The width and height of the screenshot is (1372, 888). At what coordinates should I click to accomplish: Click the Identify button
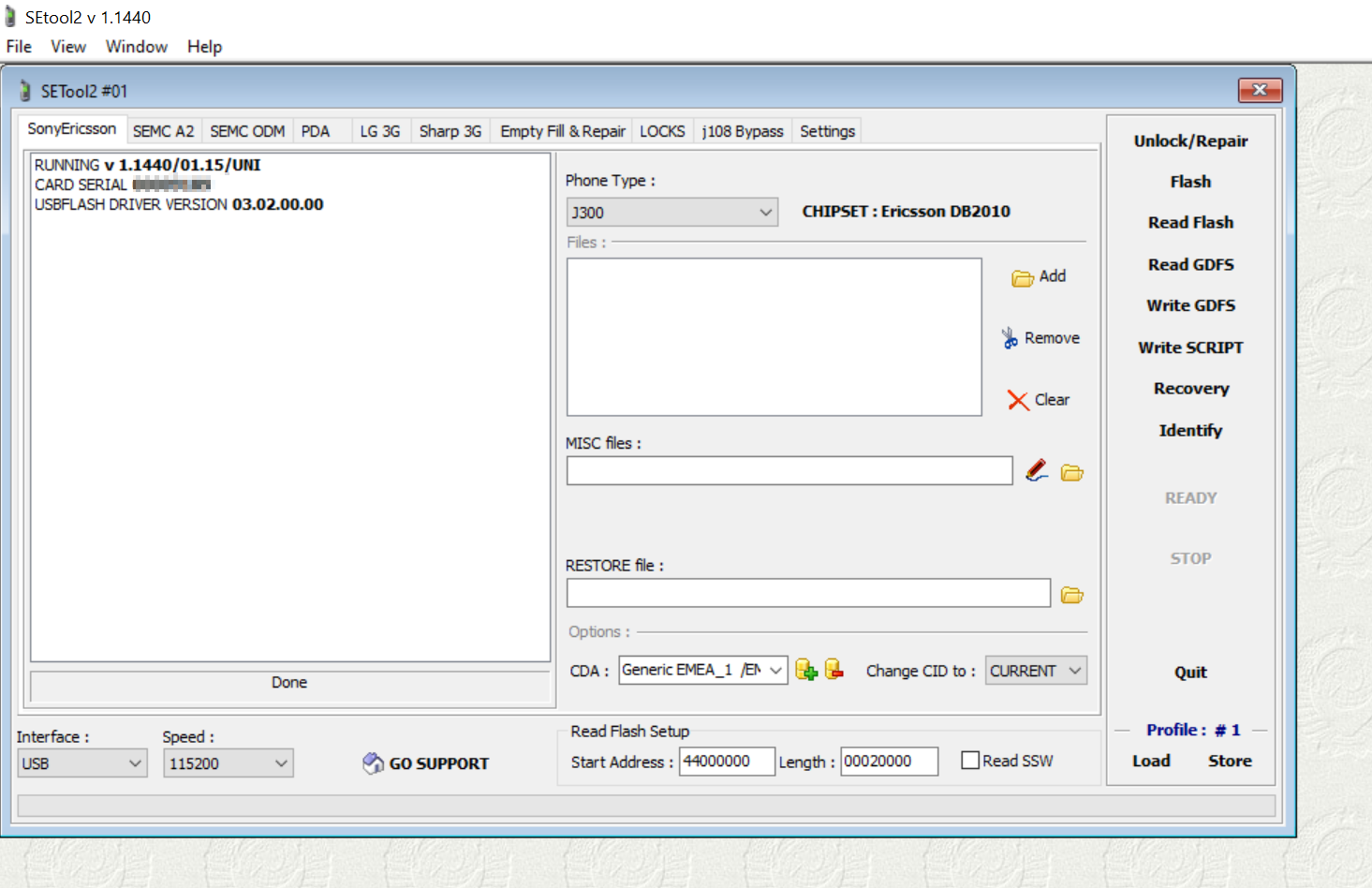(x=1190, y=431)
